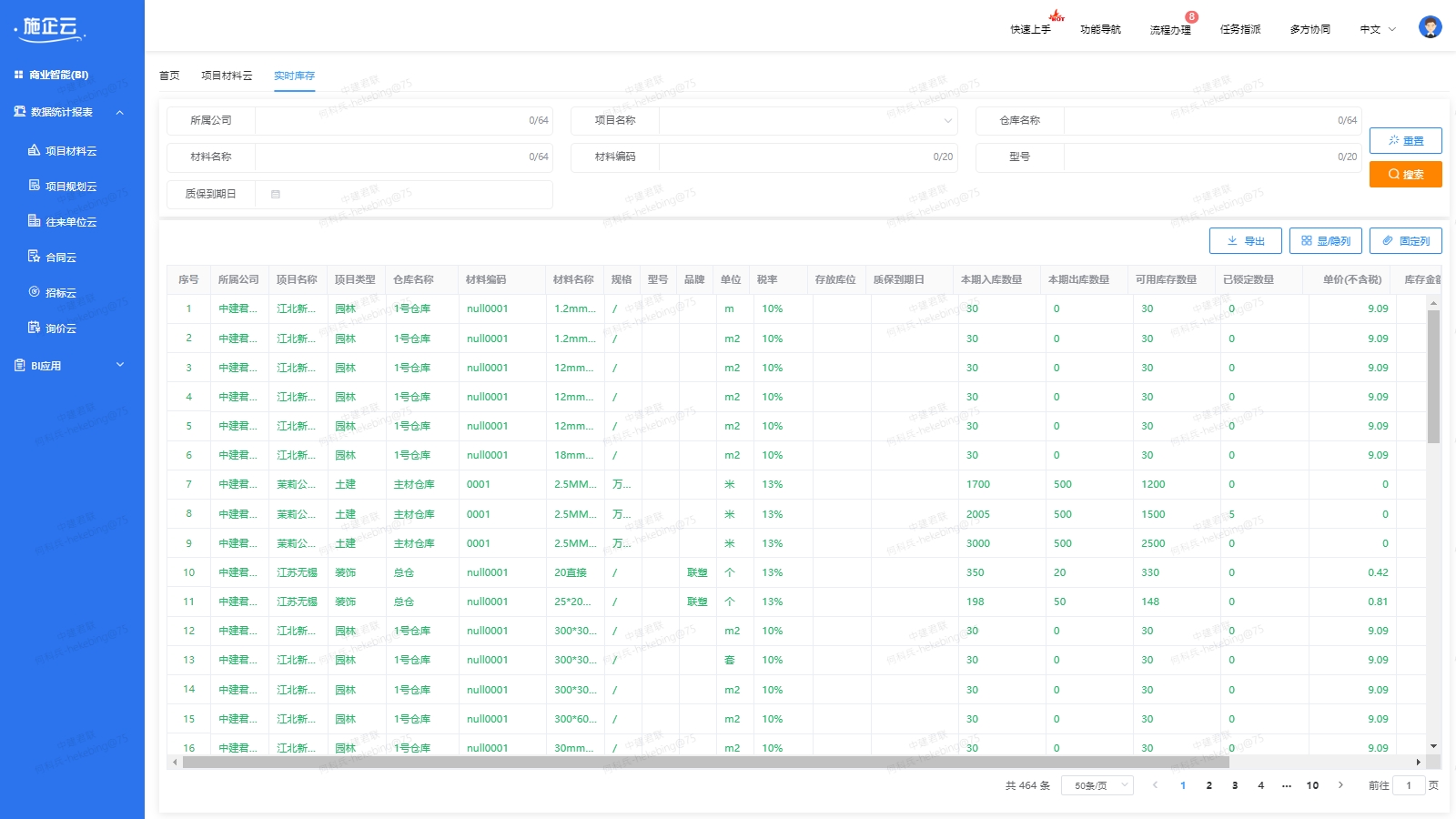The height and width of the screenshot is (819, 1456).
Task: Open the 质保到期日 calendar picker icon
Action: [276, 194]
